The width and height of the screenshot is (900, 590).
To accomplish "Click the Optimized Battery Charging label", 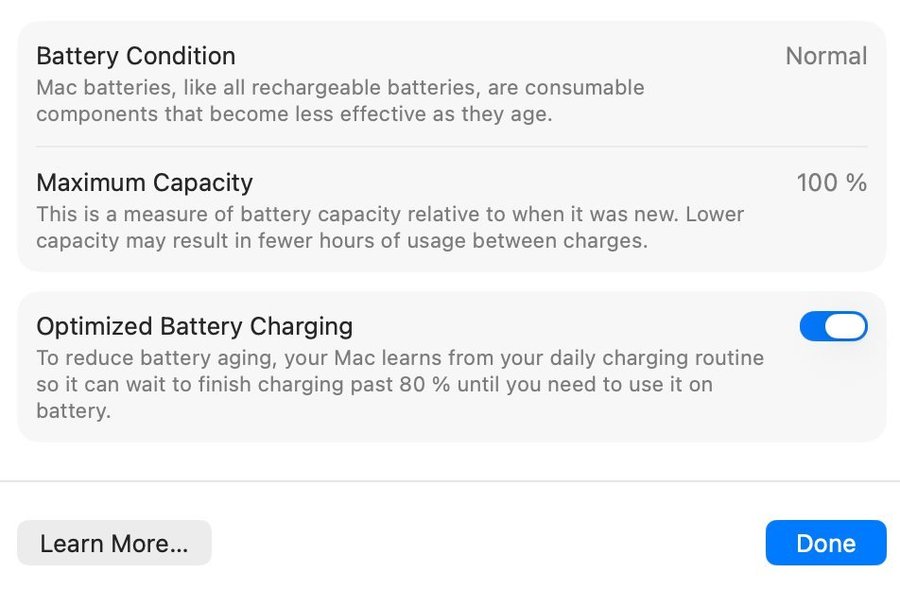I will (x=194, y=326).
